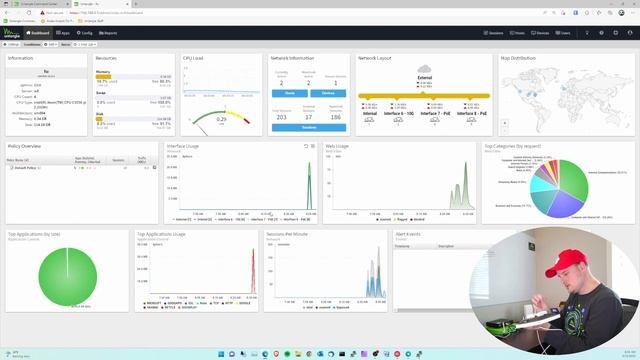Click the Internal interface icon in Network Layout
The width and height of the screenshot is (640, 360).
click(x=369, y=120)
